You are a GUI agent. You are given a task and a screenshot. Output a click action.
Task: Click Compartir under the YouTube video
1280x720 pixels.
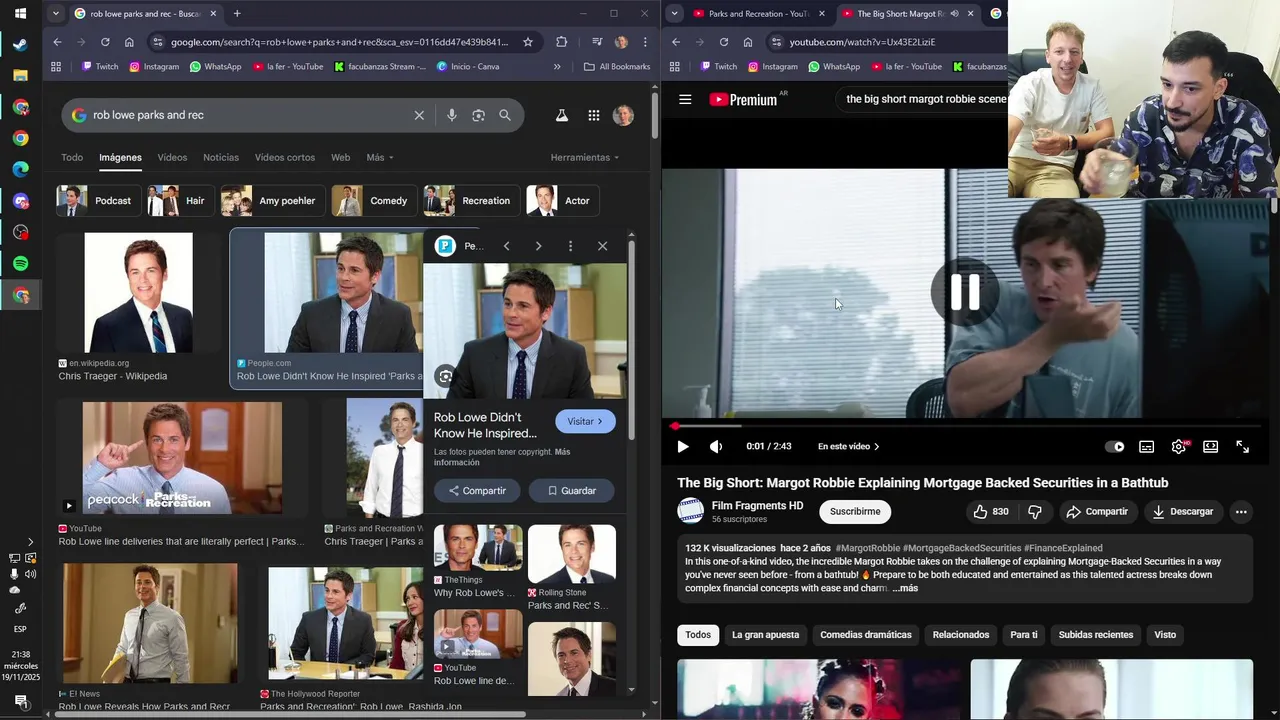[x=1096, y=512]
